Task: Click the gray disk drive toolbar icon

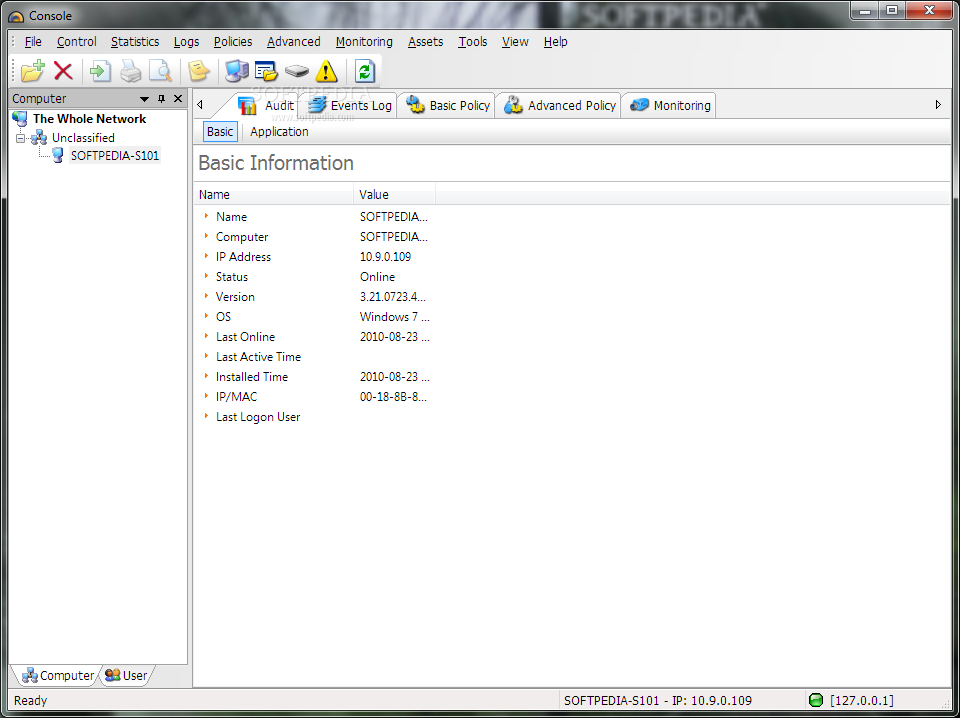Action: 297,72
